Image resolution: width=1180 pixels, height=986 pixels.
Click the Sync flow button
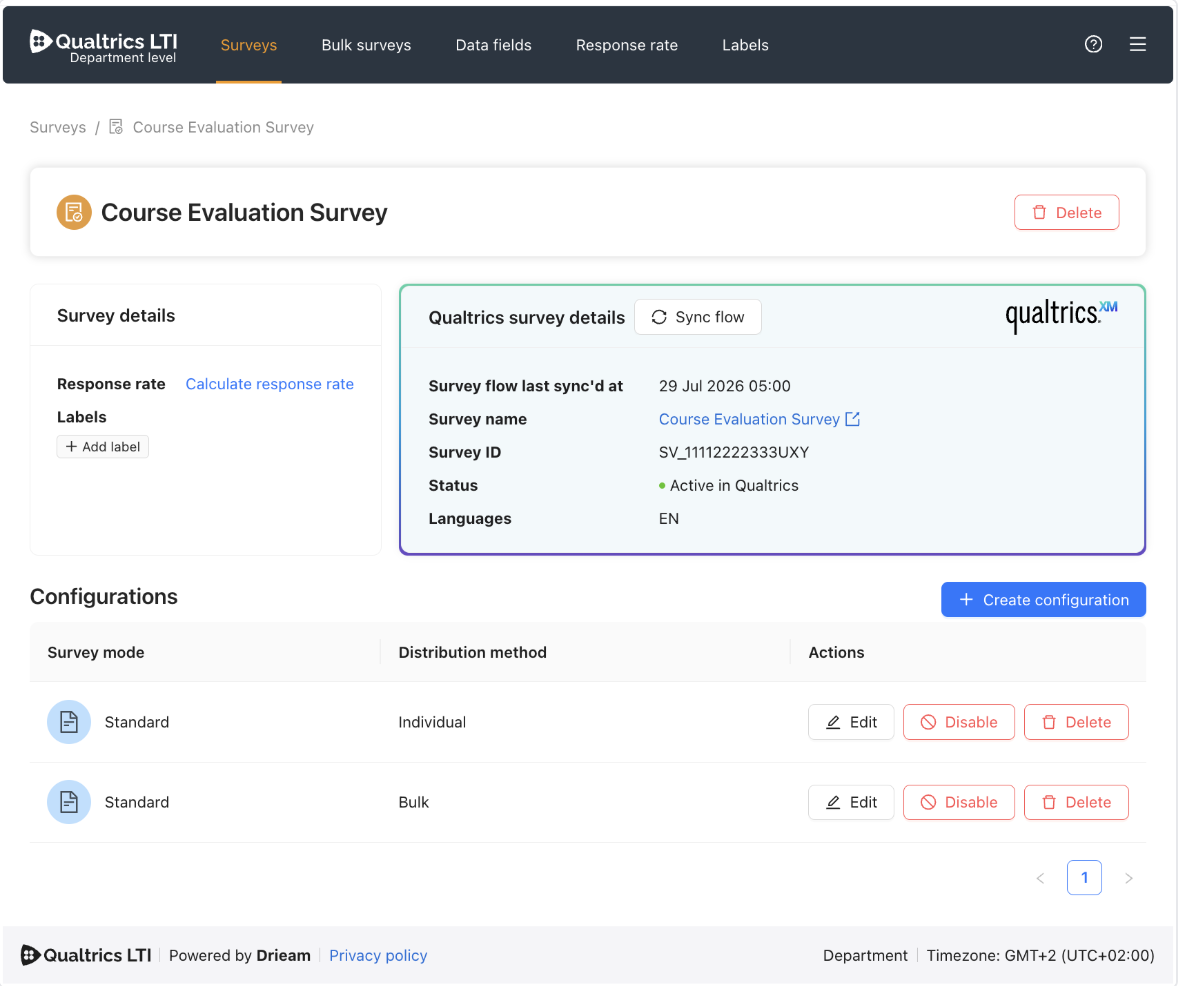pos(697,317)
